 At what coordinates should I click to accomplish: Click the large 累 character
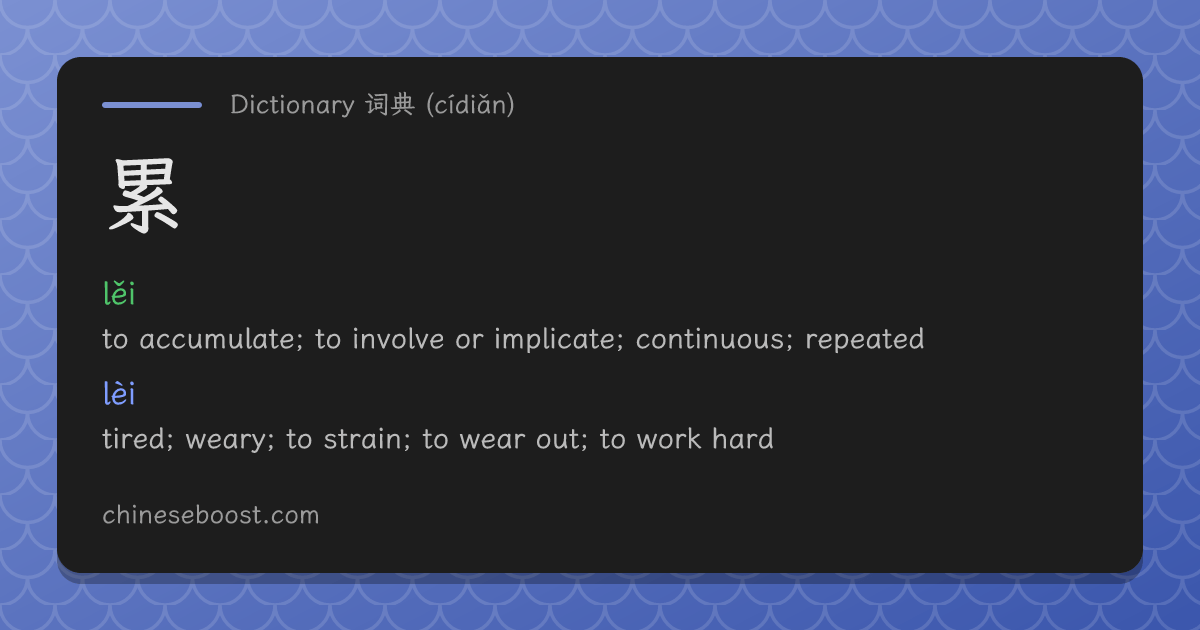tap(144, 198)
